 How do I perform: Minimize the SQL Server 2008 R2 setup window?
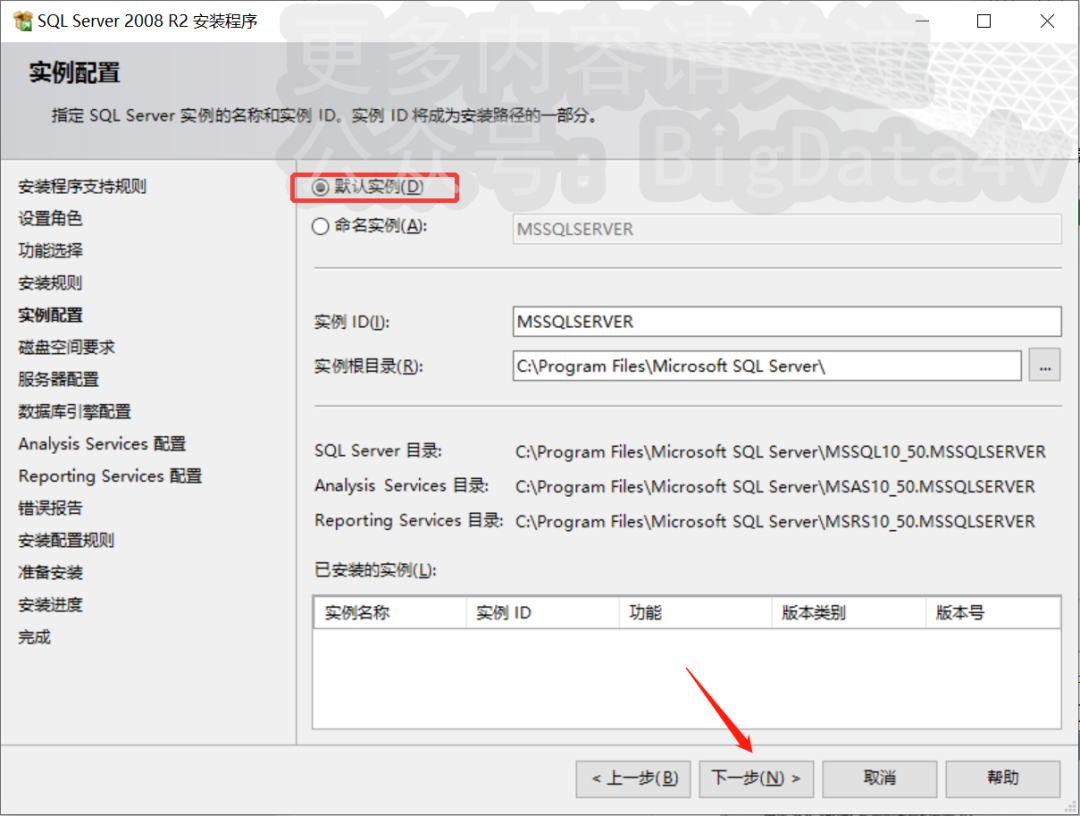coord(922,21)
